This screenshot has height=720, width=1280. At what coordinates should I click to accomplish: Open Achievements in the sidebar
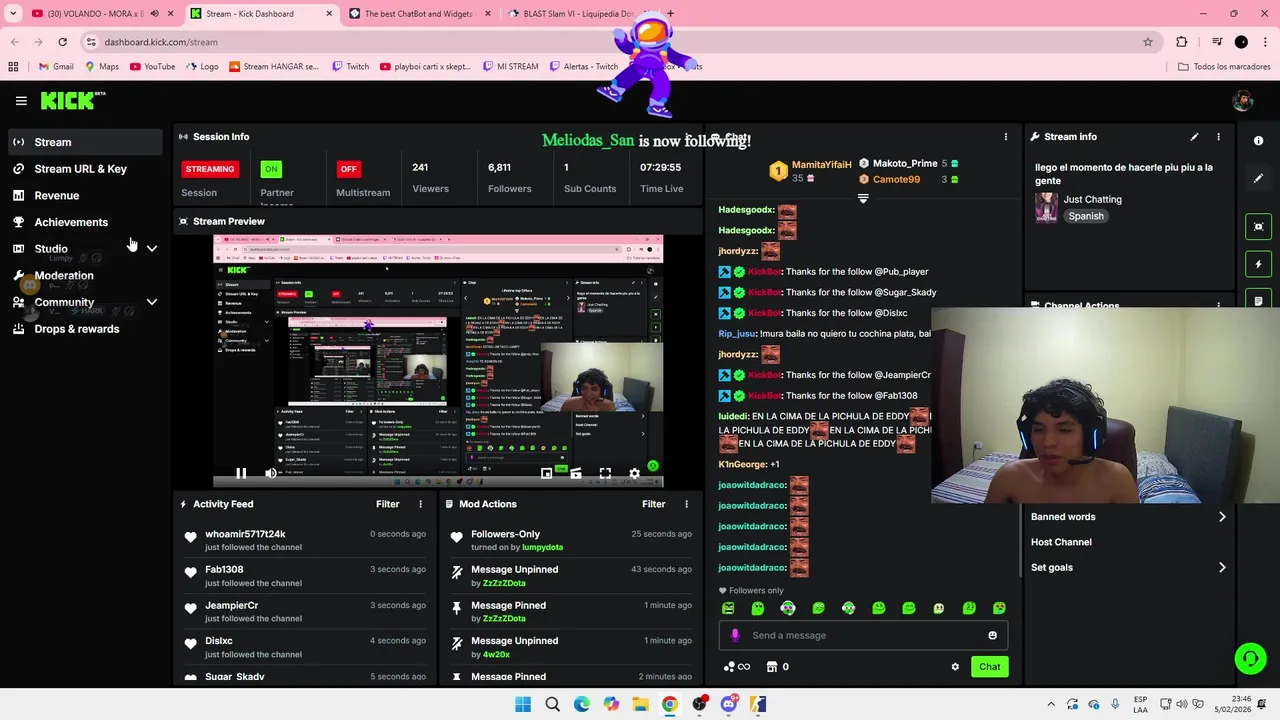tap(85, 222)
